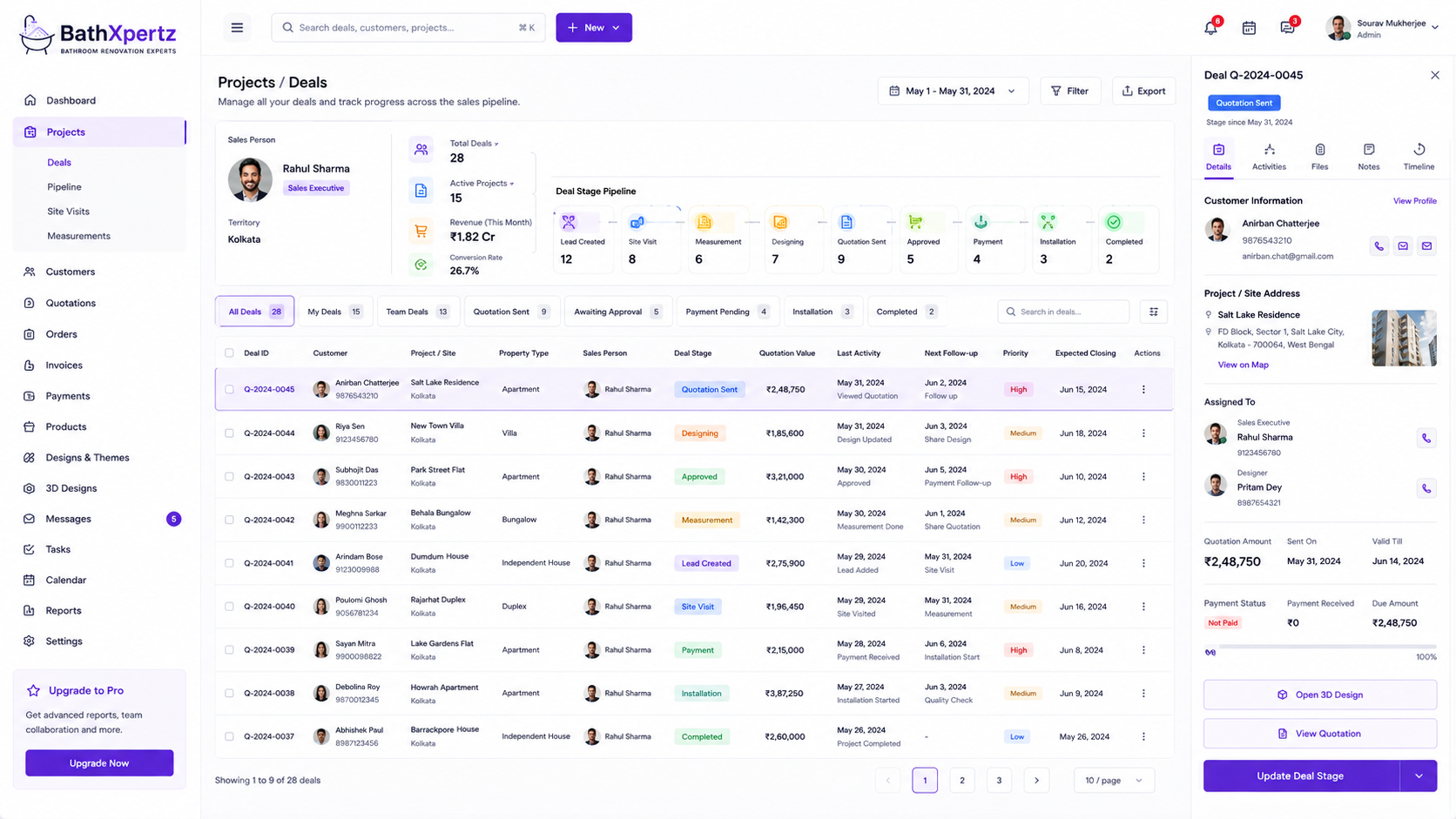Call Anirban Chatterjee via phone icon
Image resolution: width=1456 pixels, height=819 pixels.
coord(1379,246)
